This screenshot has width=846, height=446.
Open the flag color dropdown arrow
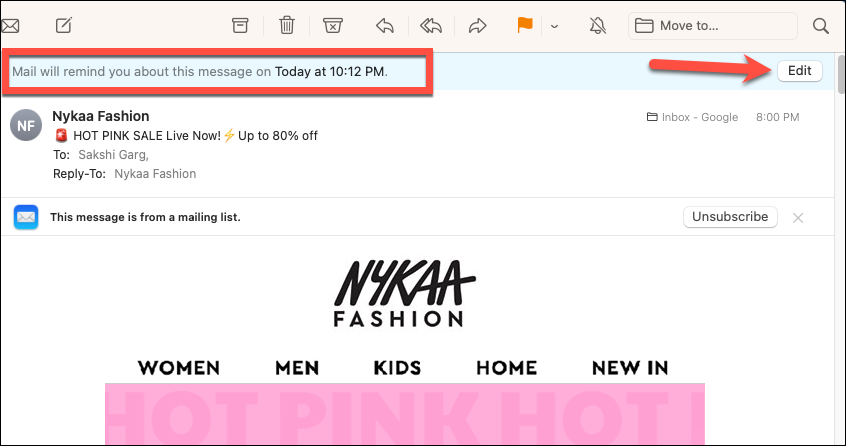point(555,26)
